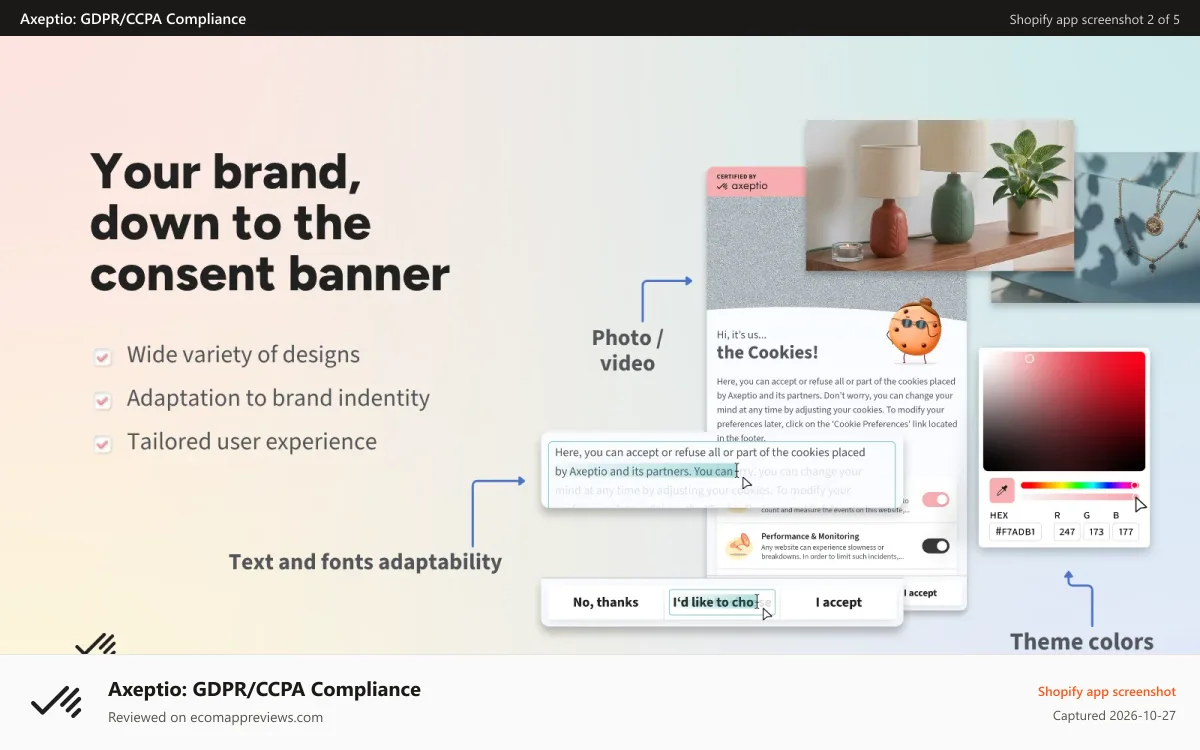Click the "Tailored user experience" text
The image size is (1200, 750).
click(x=252, y=442)
